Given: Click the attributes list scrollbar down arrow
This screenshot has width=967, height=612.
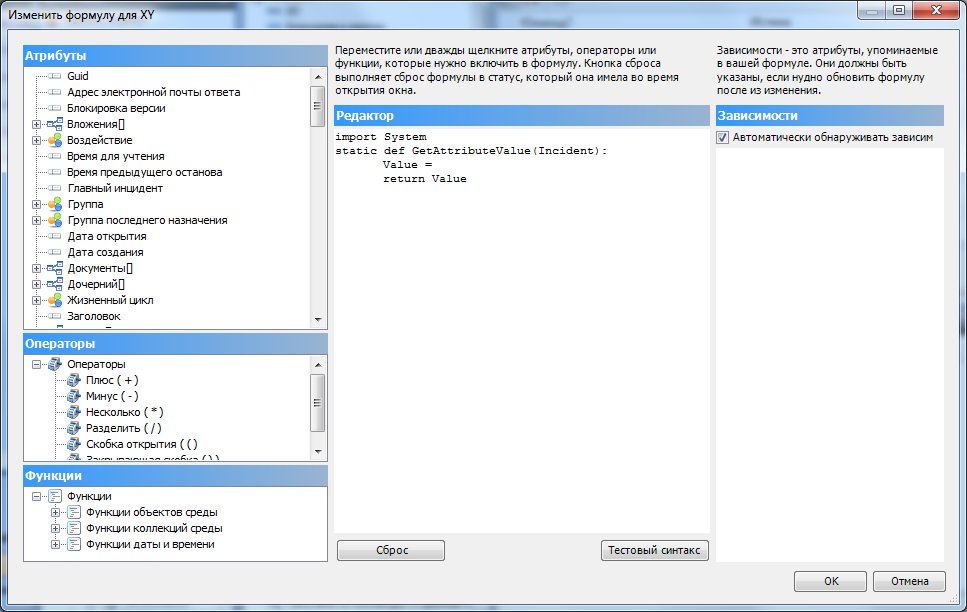Looking at the screenshot, I should coord(318,319).
